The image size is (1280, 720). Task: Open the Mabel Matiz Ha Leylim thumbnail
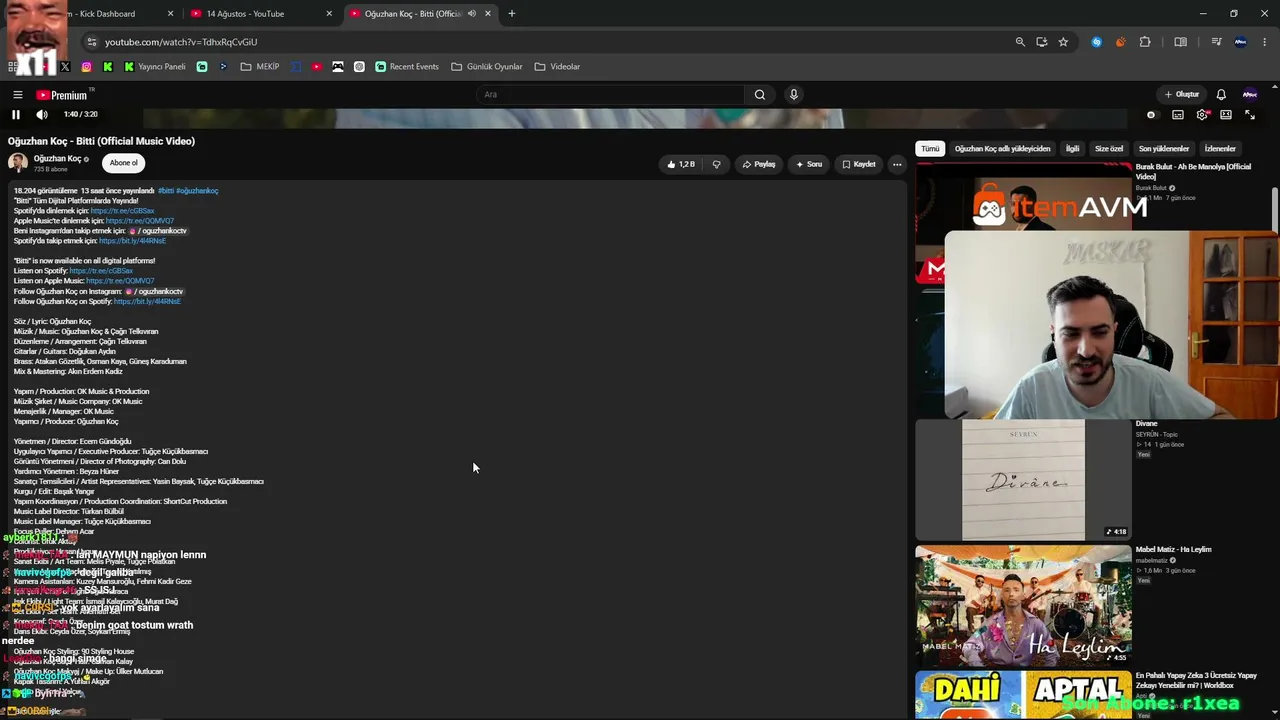coord(1023,606)
